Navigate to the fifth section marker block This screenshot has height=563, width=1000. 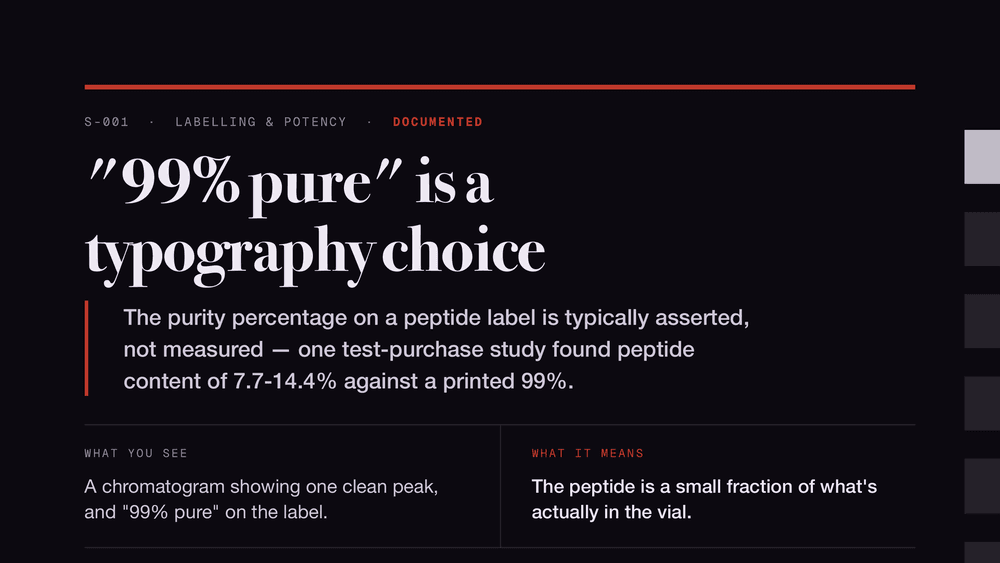coord(982,486)
